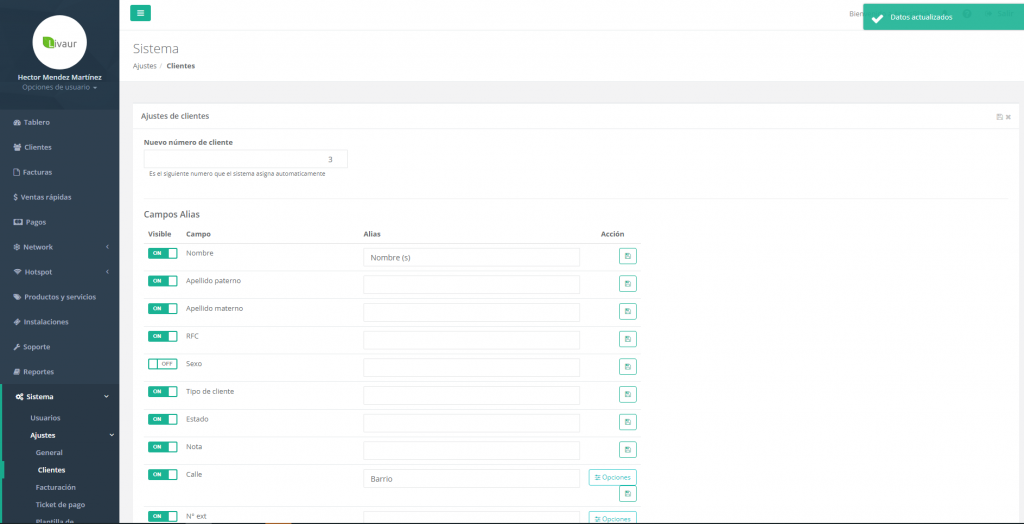Image resolution: width=1024 pixels, height=524 pixels.
Task: Open Facturación settings under Ajustes
Action: click(56, 487)
